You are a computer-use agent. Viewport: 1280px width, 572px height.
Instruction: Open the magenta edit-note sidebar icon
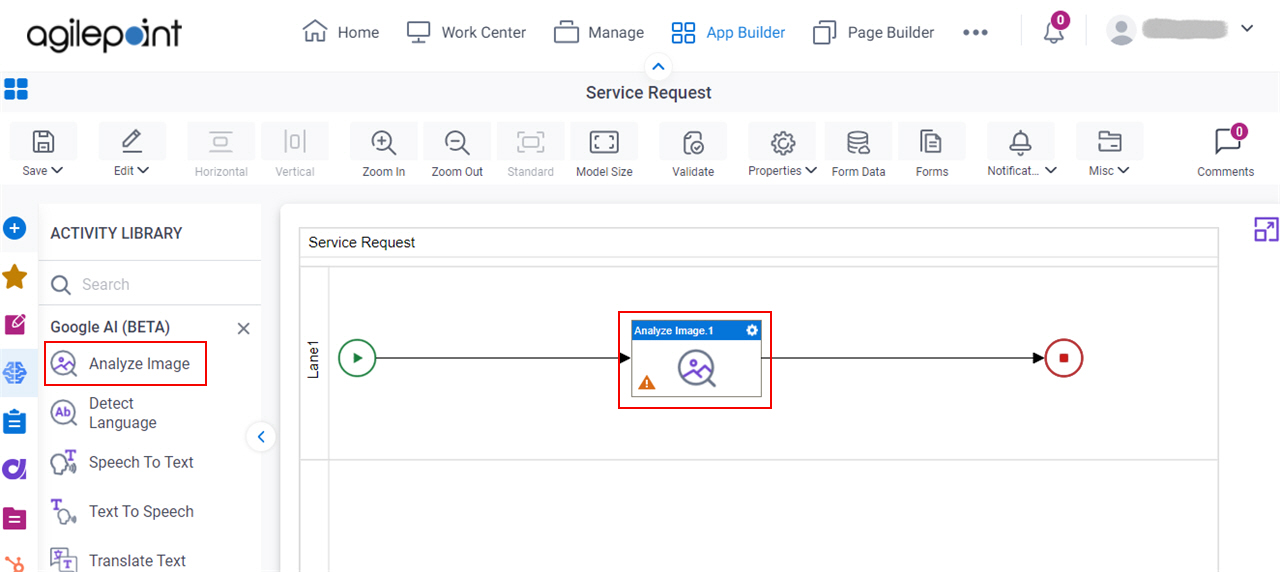pyautogui.click(x=15, y=324)
